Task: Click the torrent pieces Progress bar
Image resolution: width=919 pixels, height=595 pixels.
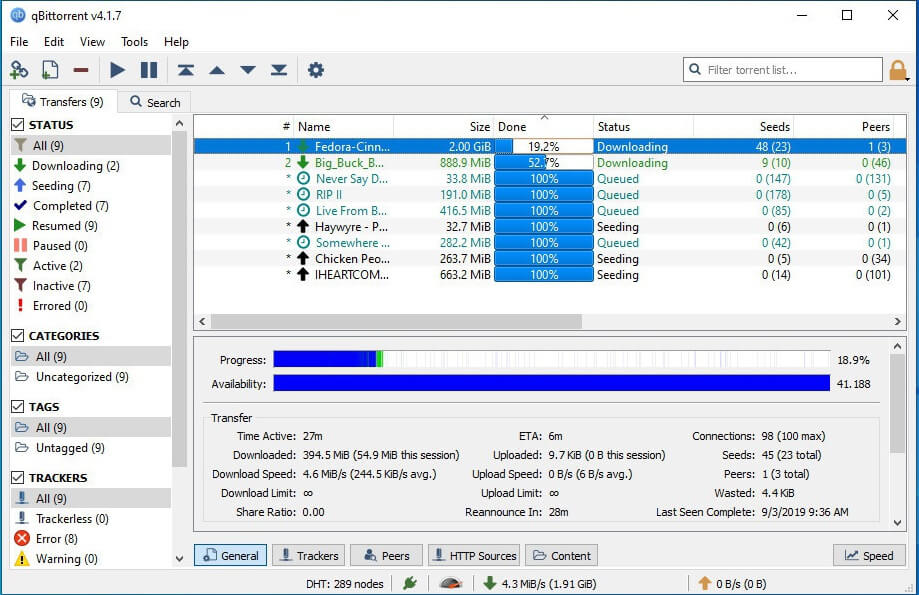Action: point(551,359)
